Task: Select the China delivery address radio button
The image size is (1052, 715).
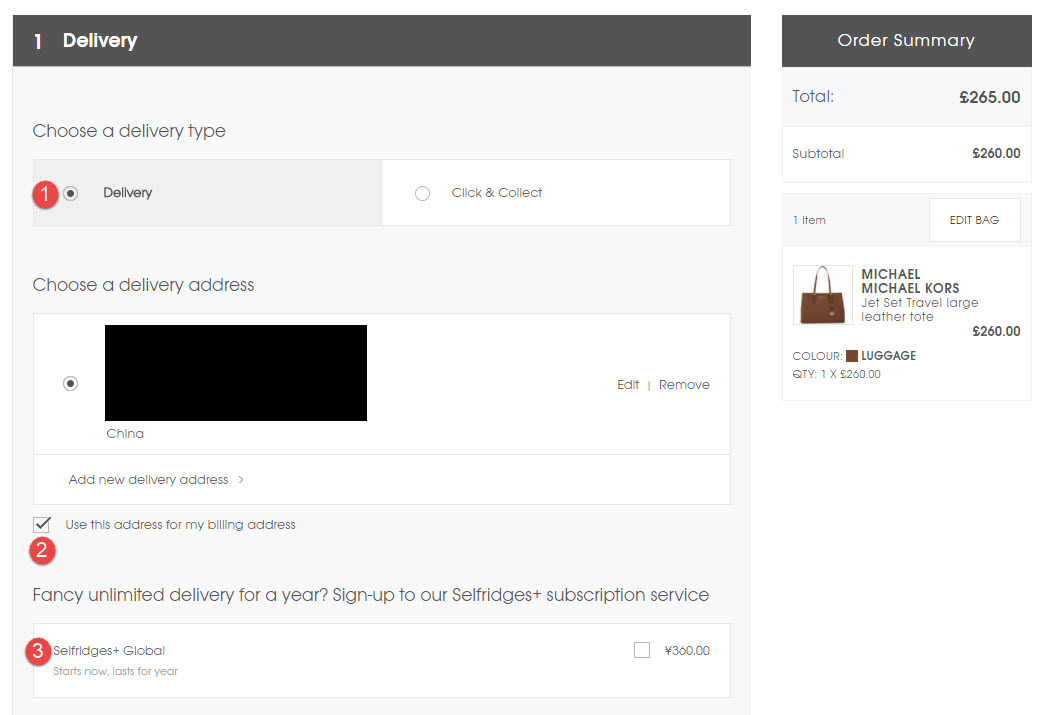Action: (70, 384)
